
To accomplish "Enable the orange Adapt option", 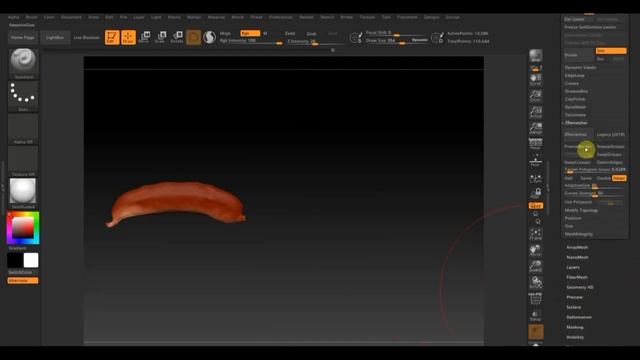I will coord(619,178).
